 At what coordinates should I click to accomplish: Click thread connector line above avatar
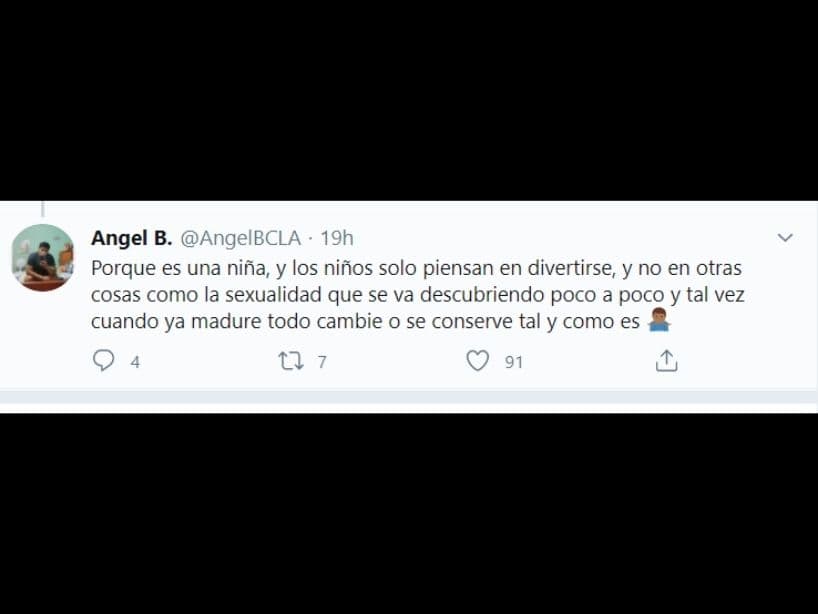pos(43,209)
